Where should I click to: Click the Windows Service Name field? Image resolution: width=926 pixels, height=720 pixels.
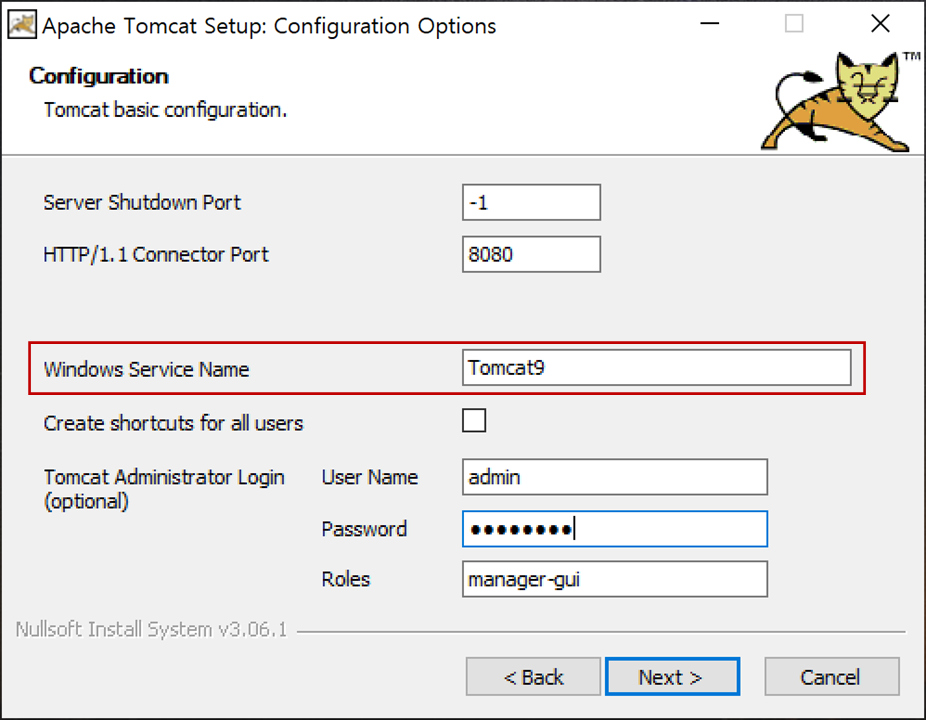coord(656,367)
